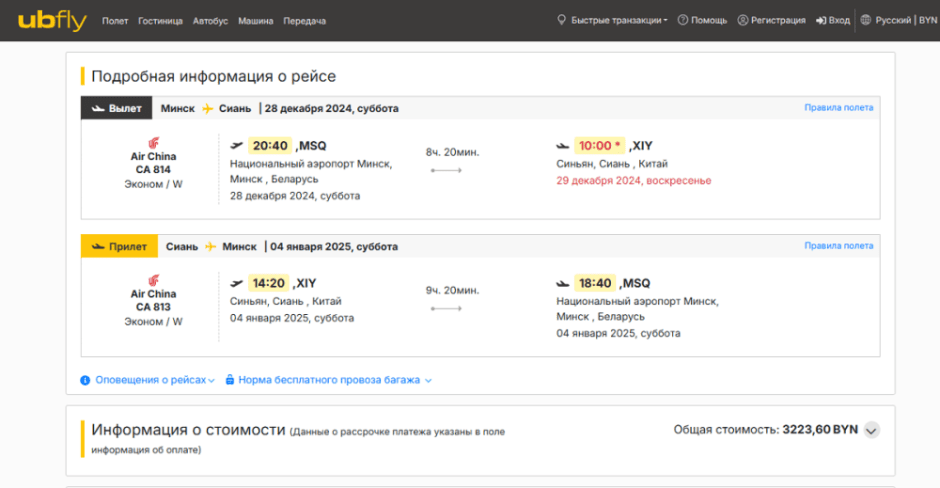Open Правила полета for the return flight

pyautogui.click(x=838, y=246)
